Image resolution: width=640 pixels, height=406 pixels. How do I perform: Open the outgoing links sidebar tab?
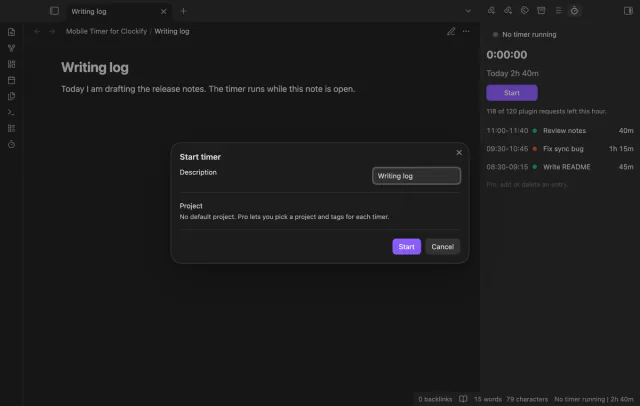point(508,11)
